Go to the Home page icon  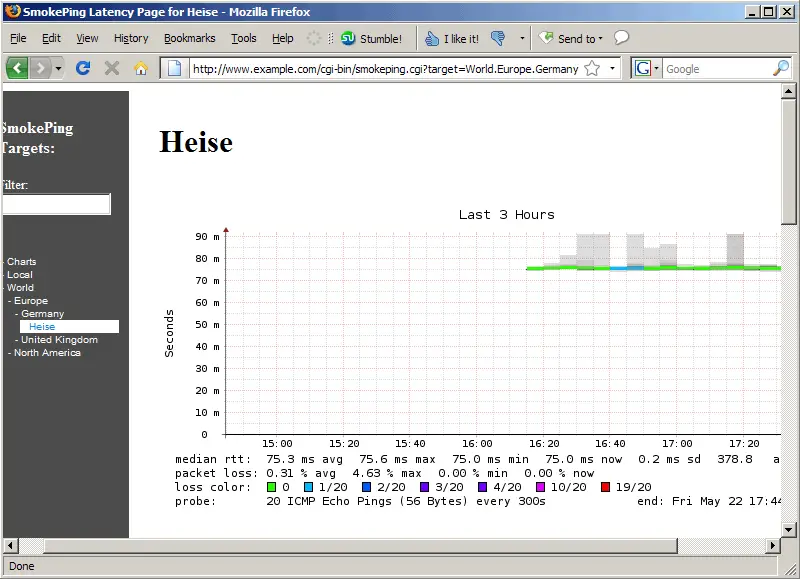tap(141, 68)
